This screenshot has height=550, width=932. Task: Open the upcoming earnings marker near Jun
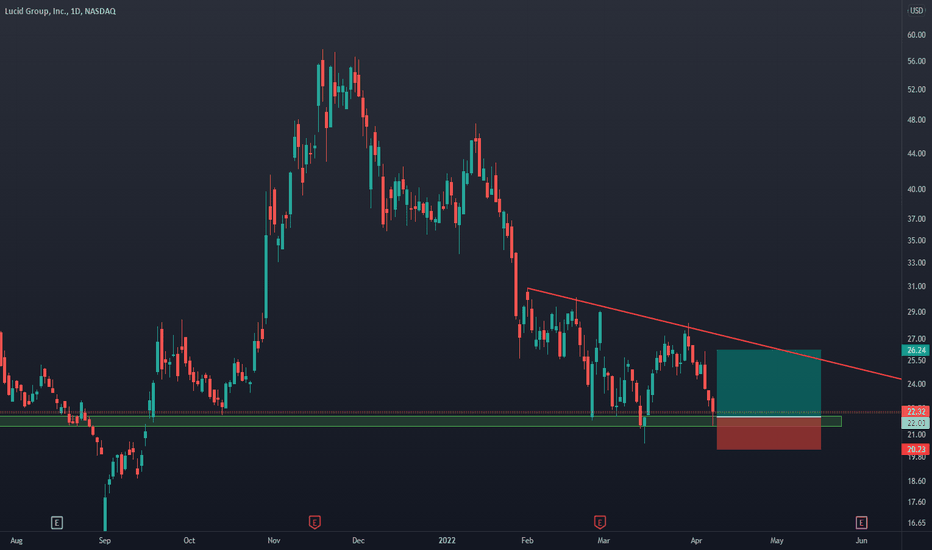click(861, 523)
